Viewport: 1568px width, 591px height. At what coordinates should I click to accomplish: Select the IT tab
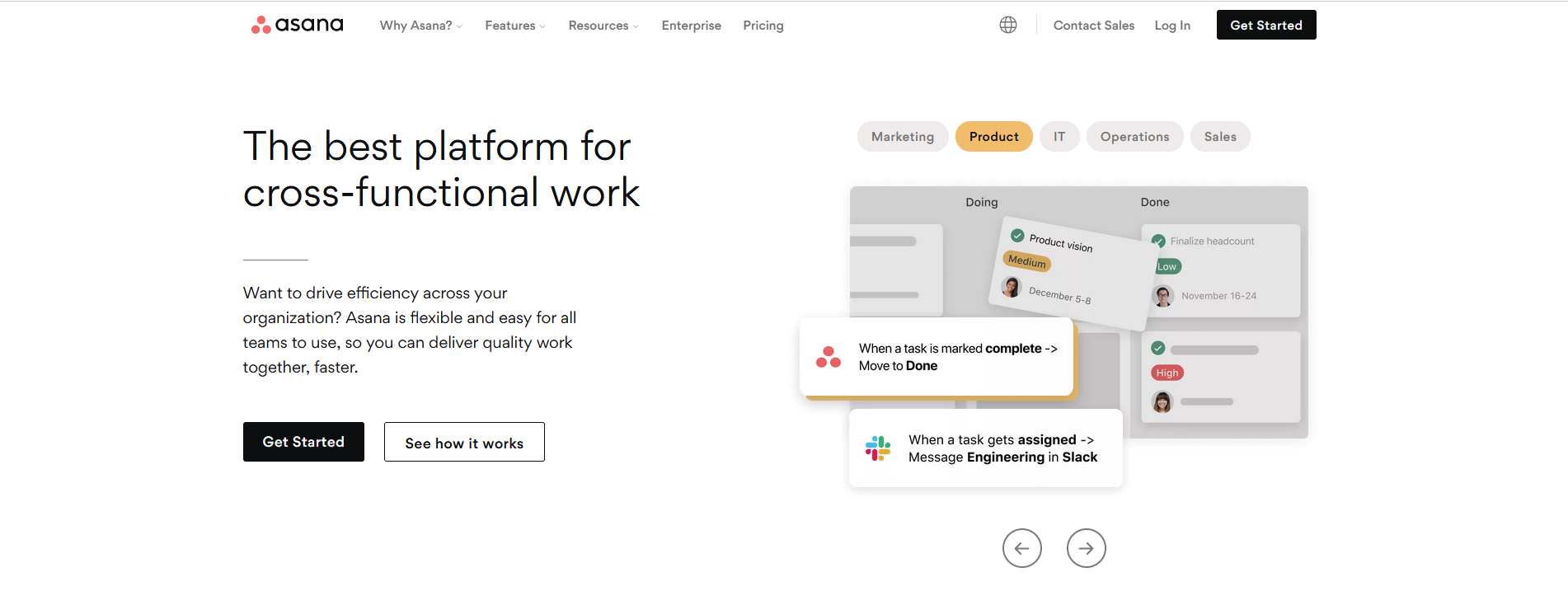click(1059, 137)
